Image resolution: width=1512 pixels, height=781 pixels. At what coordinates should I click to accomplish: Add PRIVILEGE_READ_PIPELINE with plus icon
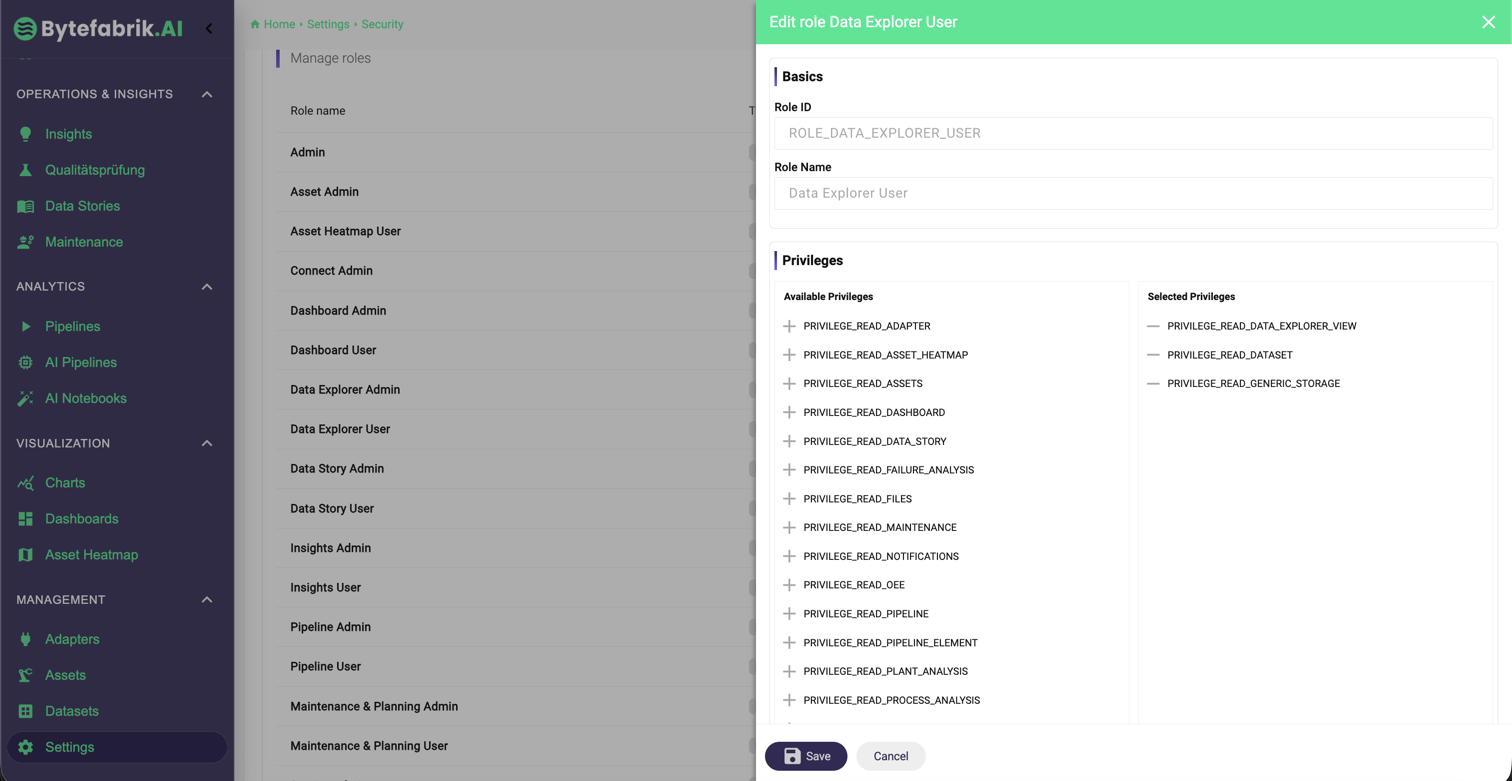click(x=789, y=614)
